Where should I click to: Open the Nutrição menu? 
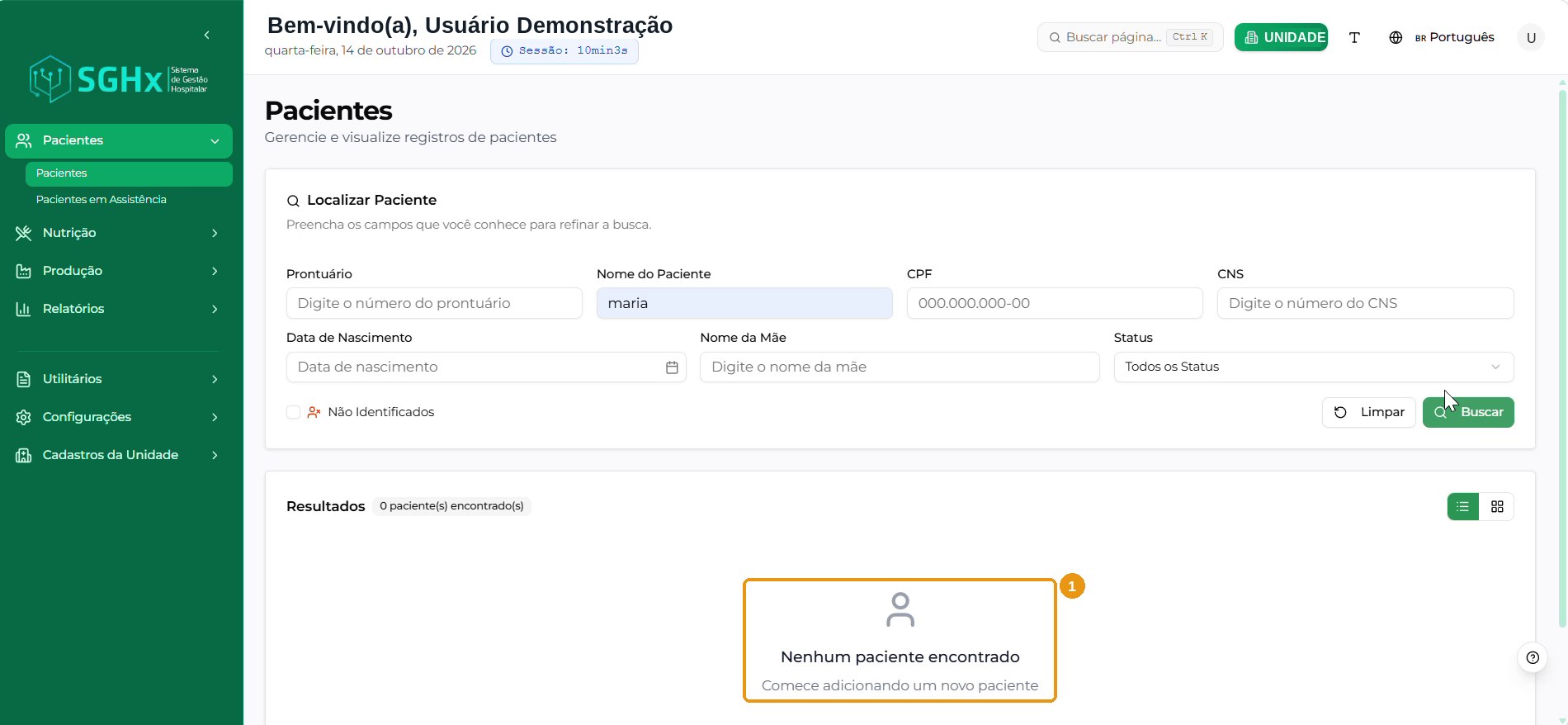pyautogui.click(x=119, y=233)
